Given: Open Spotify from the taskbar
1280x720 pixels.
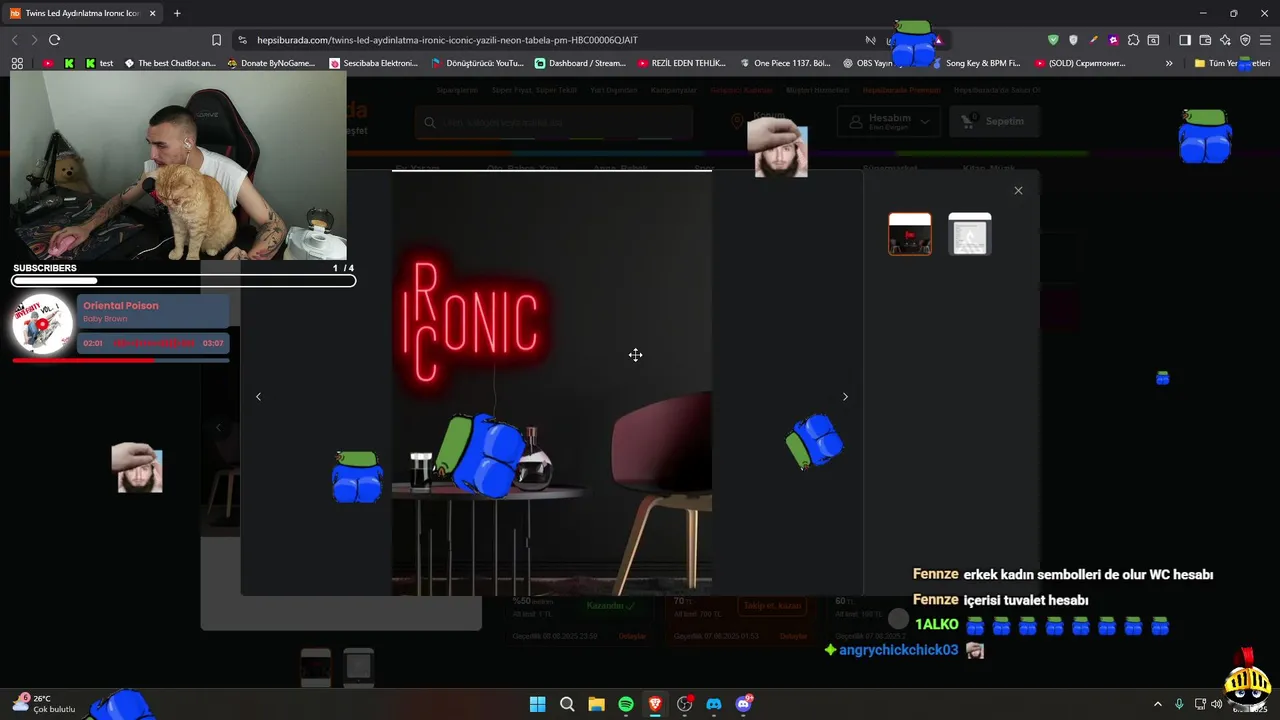Looking at the screenshot, I should click(626, 704).
